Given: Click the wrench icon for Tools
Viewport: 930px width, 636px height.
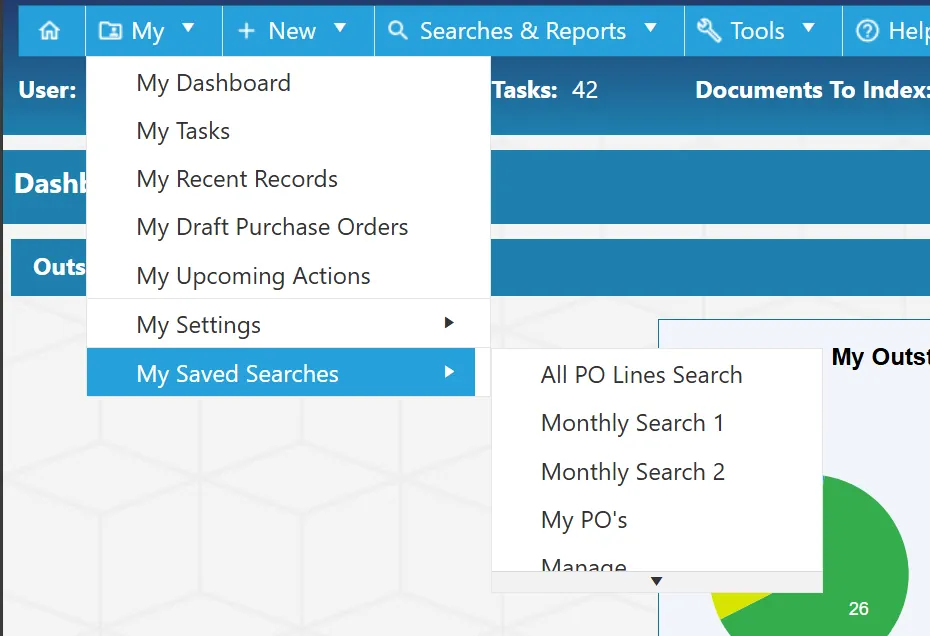Looking at the screenshot, I should pos(709,30).
